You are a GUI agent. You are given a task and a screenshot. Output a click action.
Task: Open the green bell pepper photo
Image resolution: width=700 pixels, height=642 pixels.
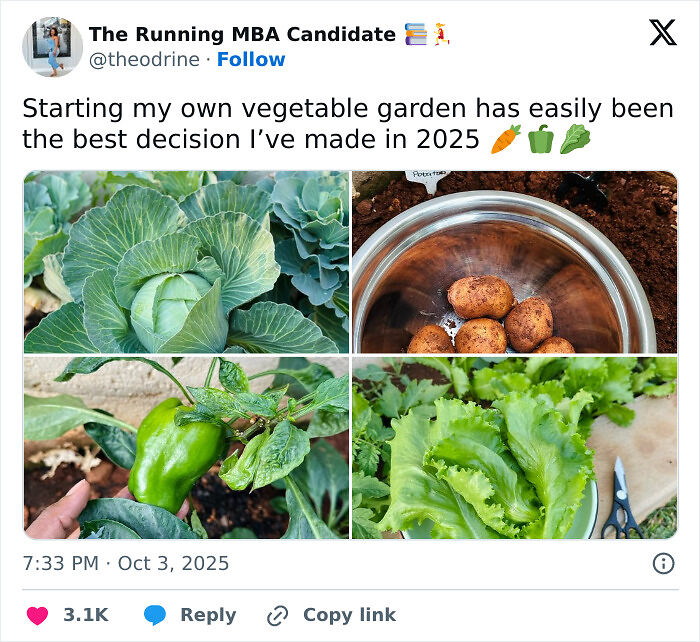(x=187, y=448)
